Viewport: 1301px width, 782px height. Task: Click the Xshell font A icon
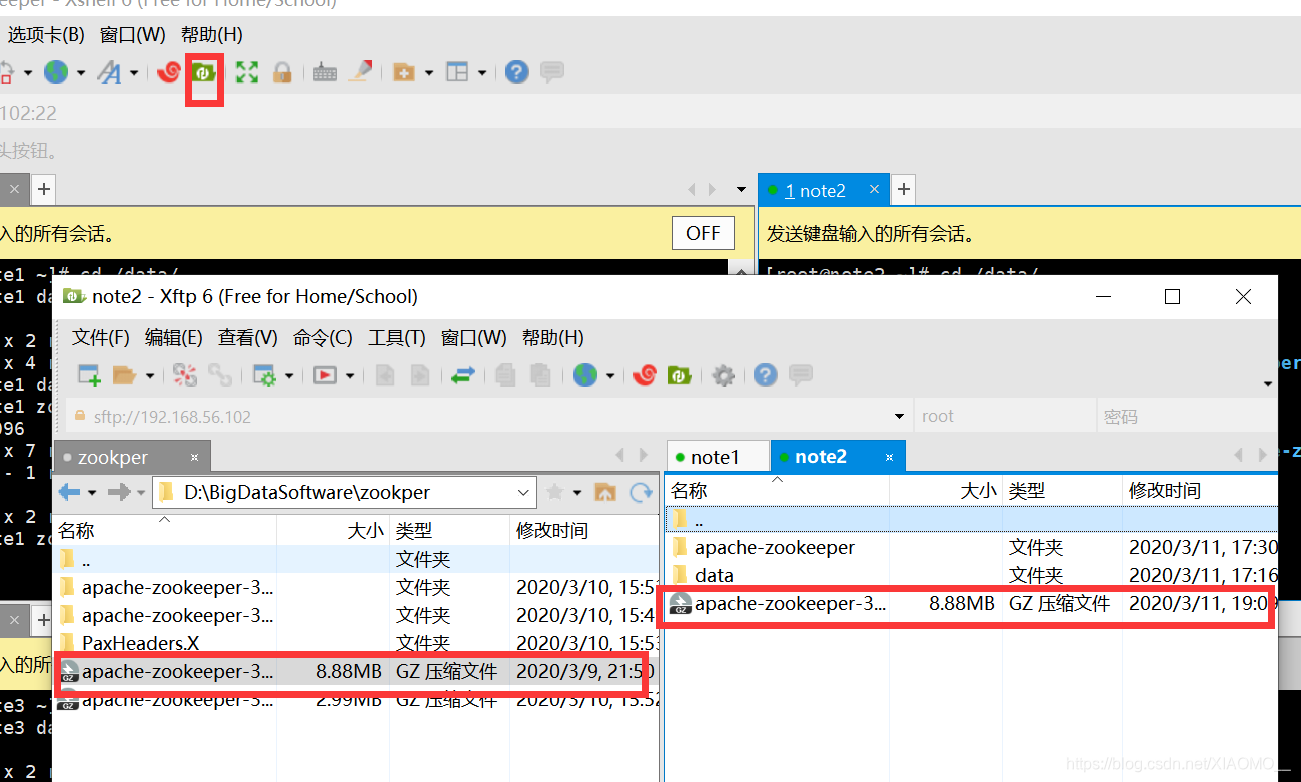[x=109, y=72]
